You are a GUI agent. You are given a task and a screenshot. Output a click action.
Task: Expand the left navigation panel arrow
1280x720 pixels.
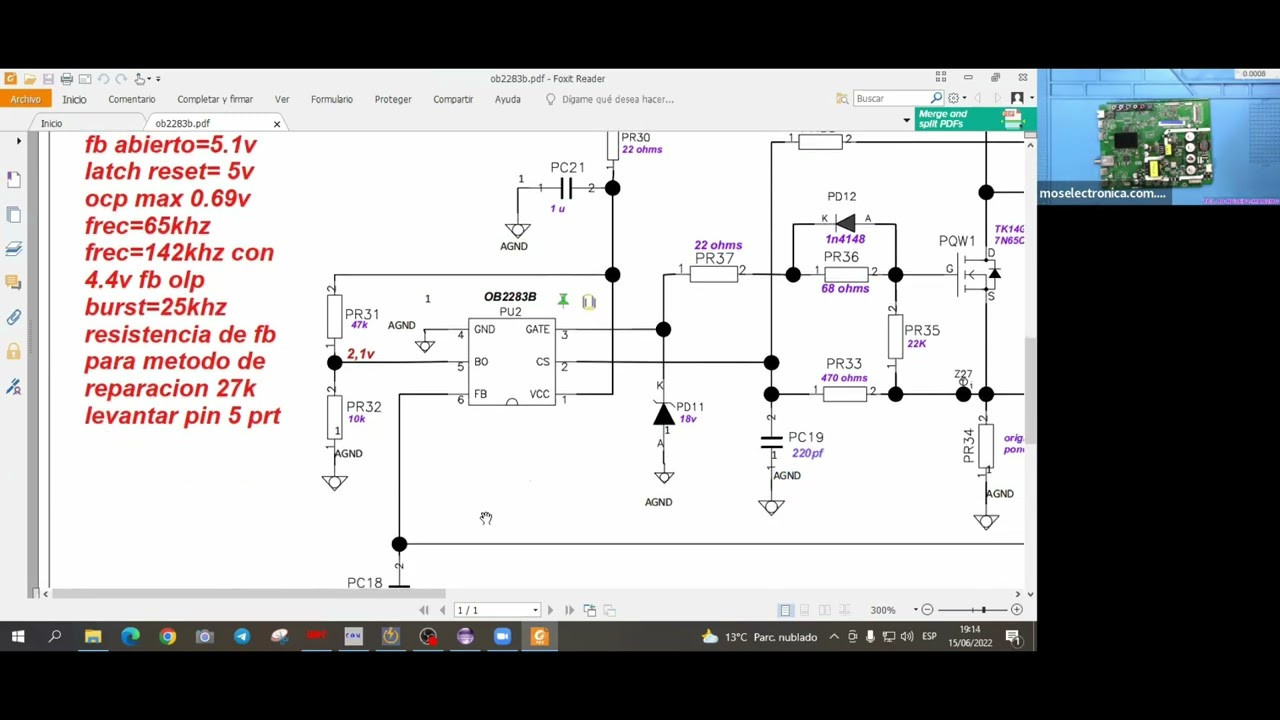click(18, 141)
